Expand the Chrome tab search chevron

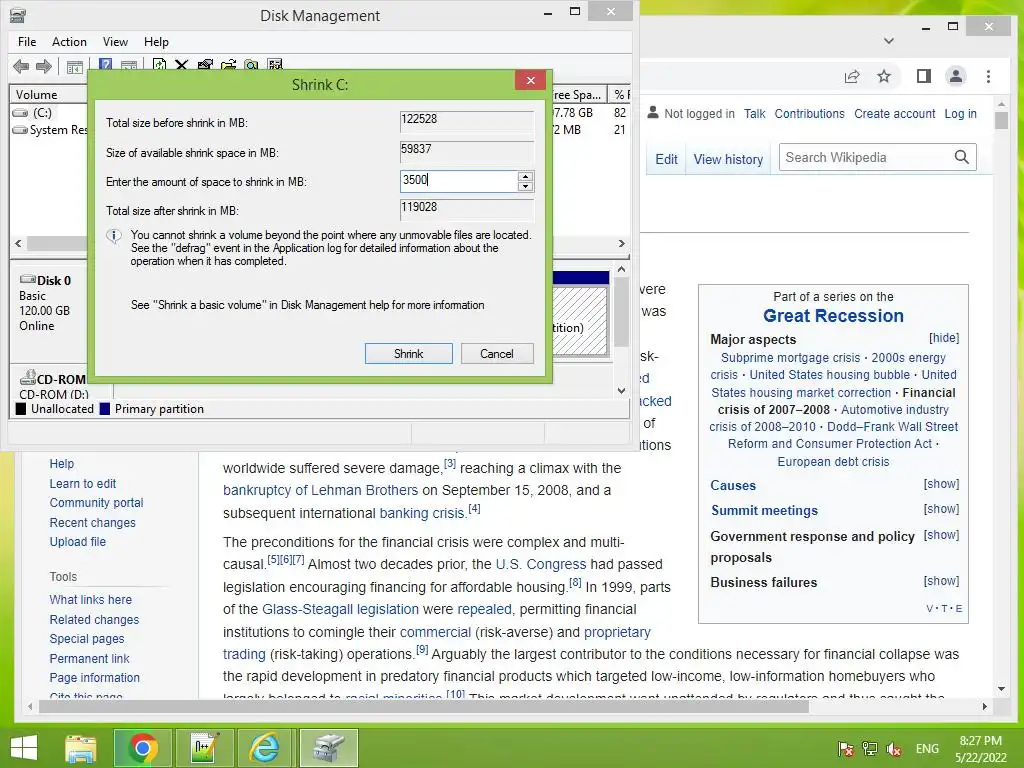[888, 40]
